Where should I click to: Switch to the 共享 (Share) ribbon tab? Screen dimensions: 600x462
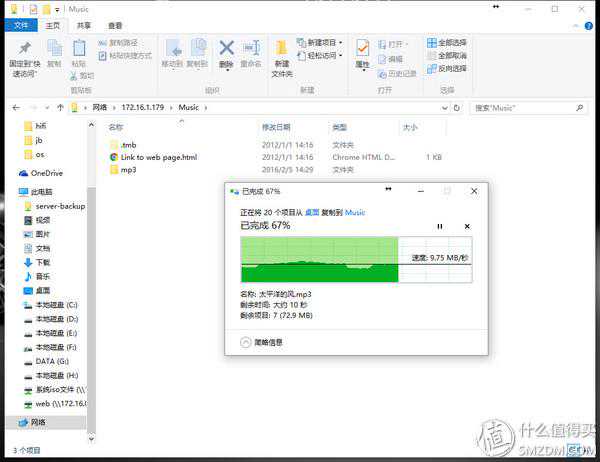(x=83, y=25)
